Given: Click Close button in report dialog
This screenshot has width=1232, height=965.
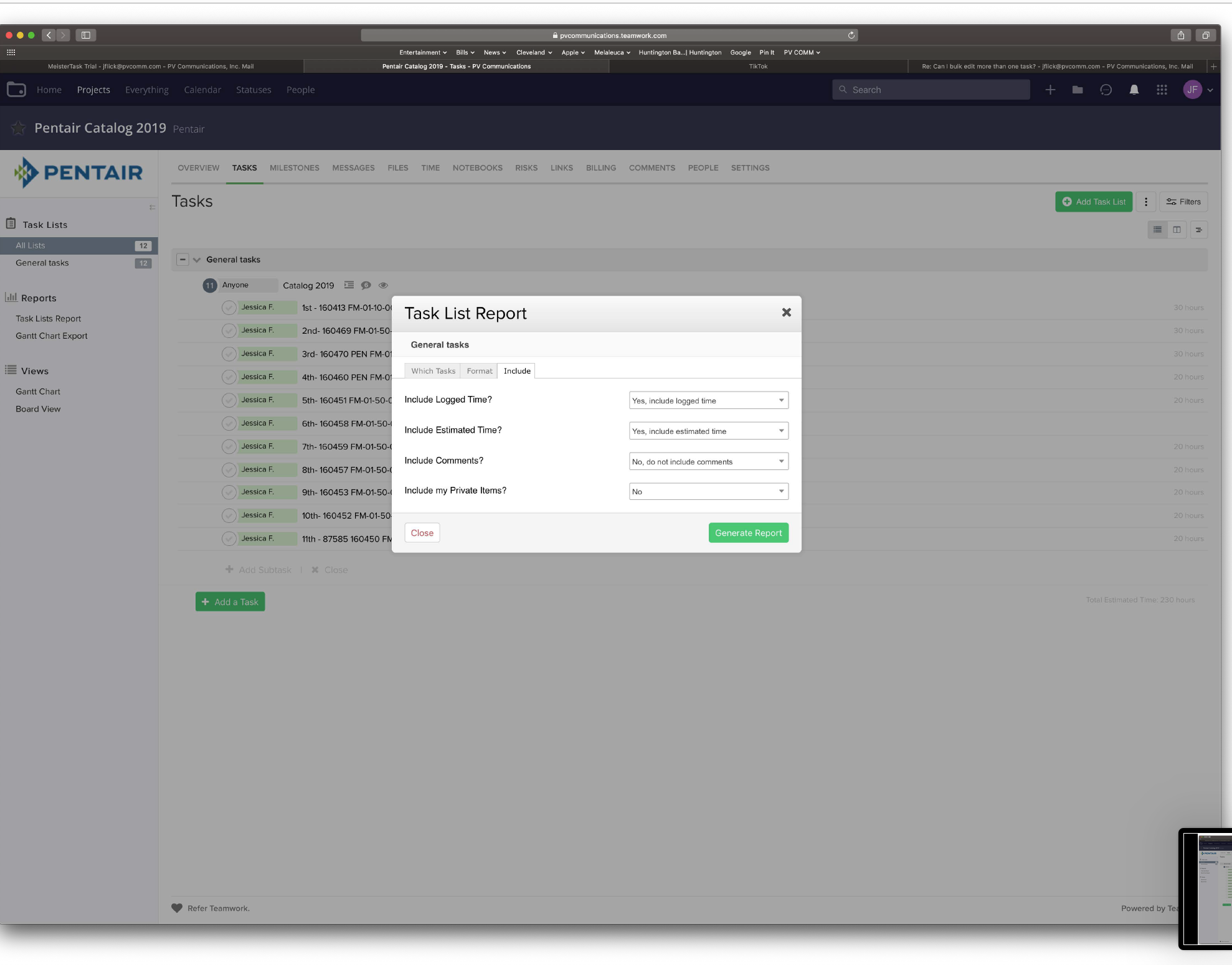Looking at the screenshot, I should tap(422, 533).
